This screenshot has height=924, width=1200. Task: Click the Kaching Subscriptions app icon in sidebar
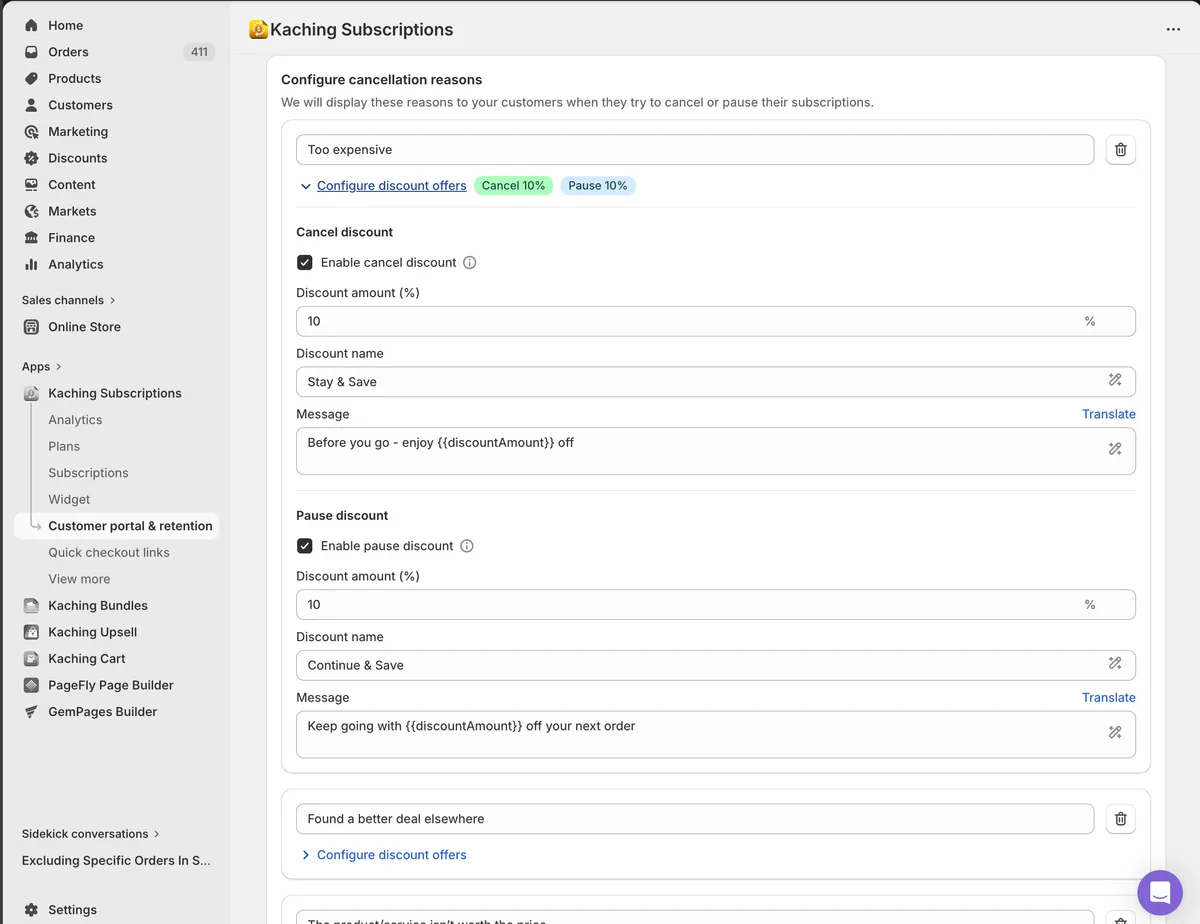31,393
